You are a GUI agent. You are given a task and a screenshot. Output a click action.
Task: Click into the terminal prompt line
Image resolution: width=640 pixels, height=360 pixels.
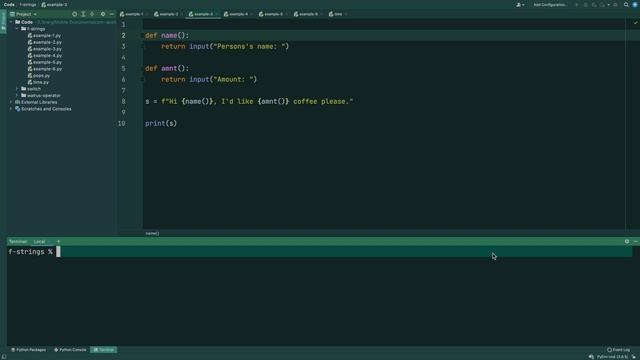319,252
